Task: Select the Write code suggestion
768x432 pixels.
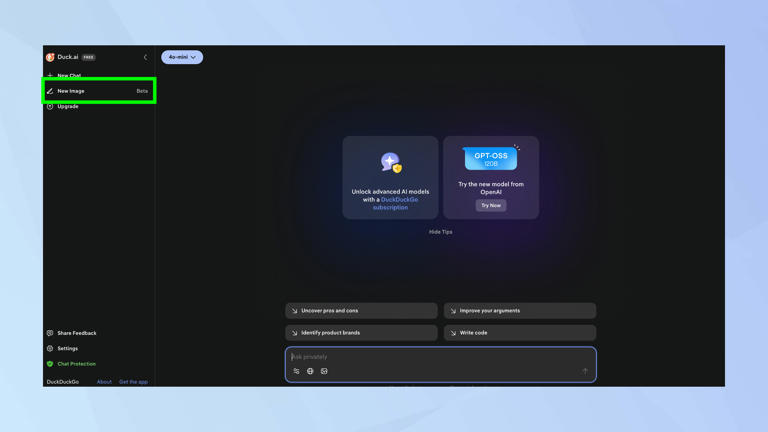Action: pos(520,333)
